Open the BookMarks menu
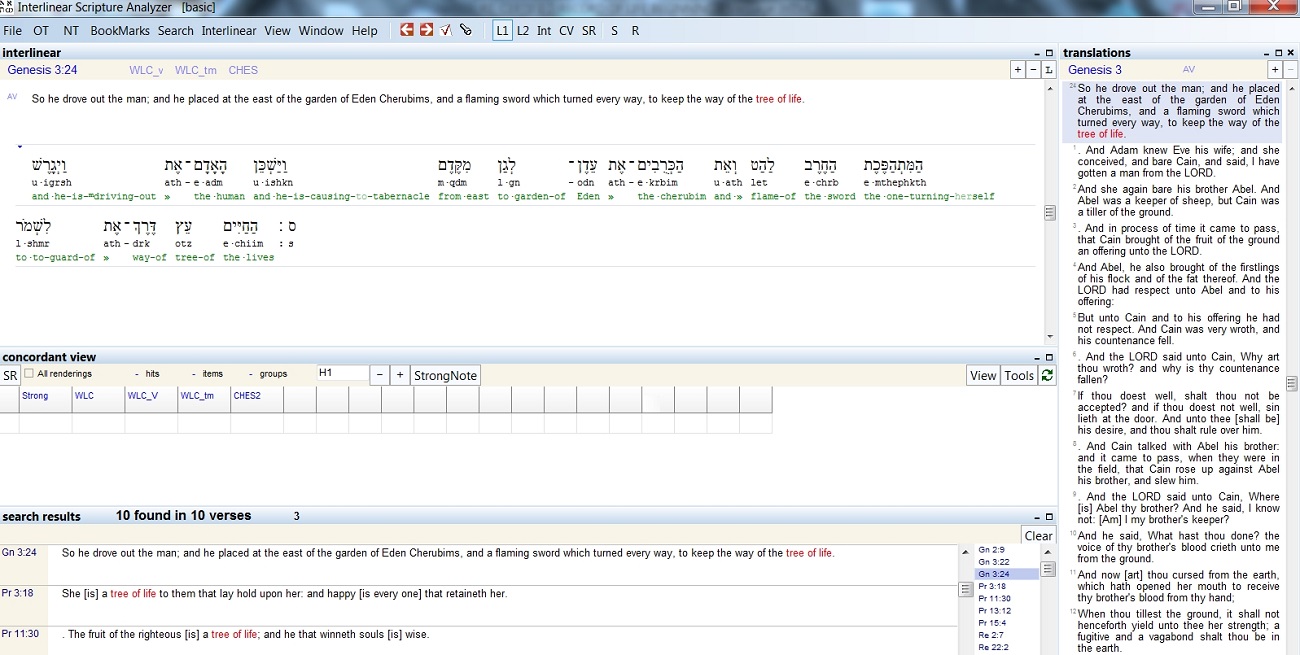Viewport: 1300px width, 655px height. pos(119,31)
